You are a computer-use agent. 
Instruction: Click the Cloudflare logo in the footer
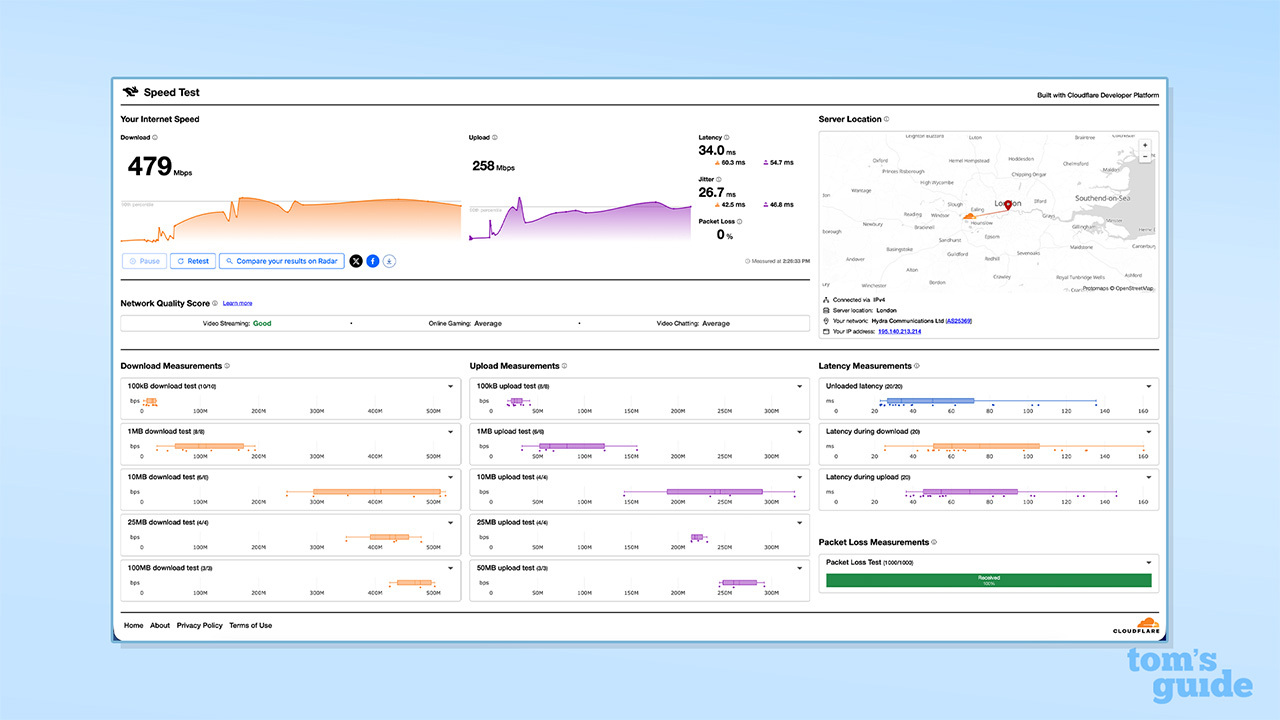coord(1138,625)
